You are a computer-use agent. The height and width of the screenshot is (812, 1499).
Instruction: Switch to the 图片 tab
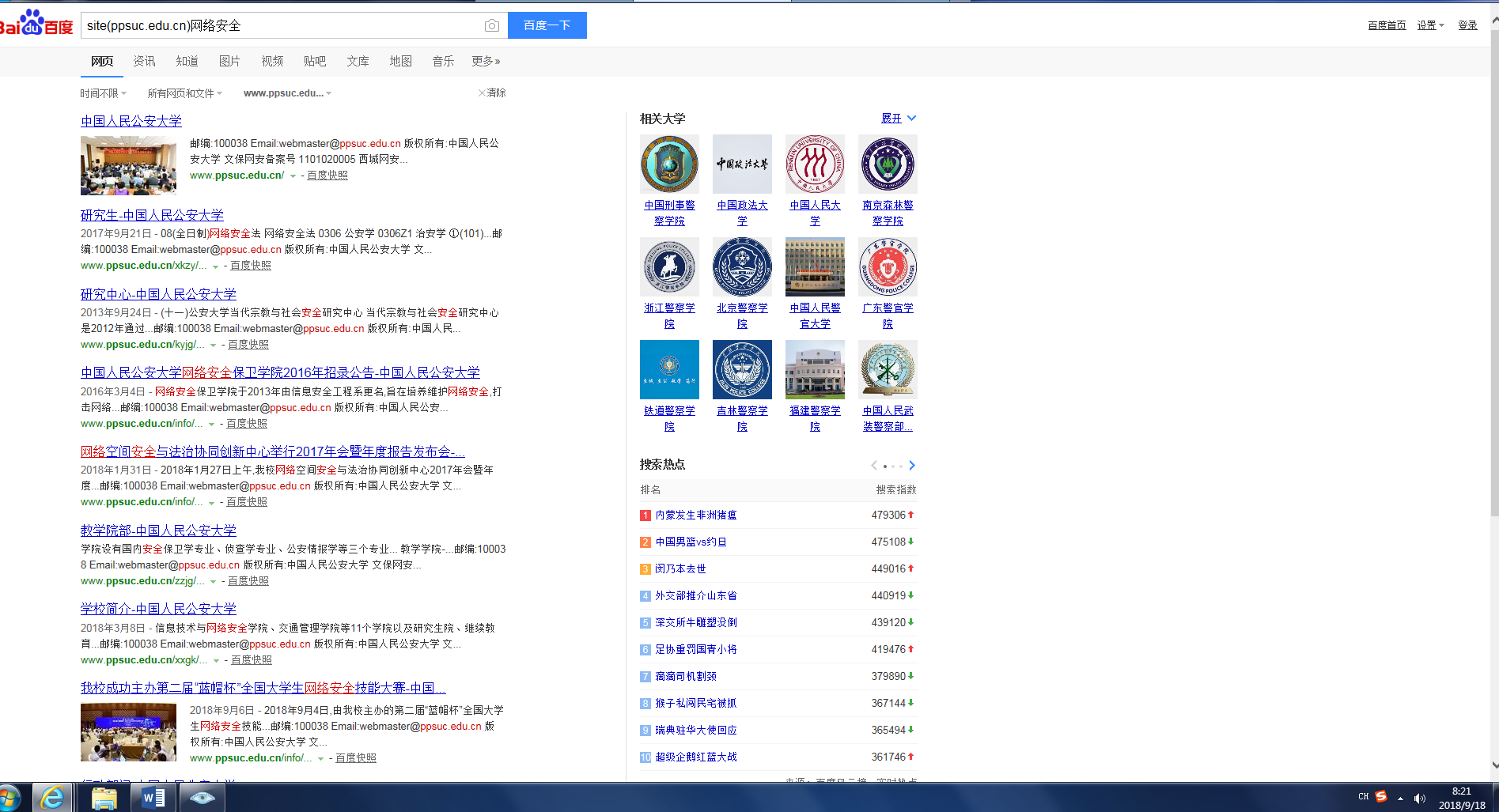[x=229, y=61]
